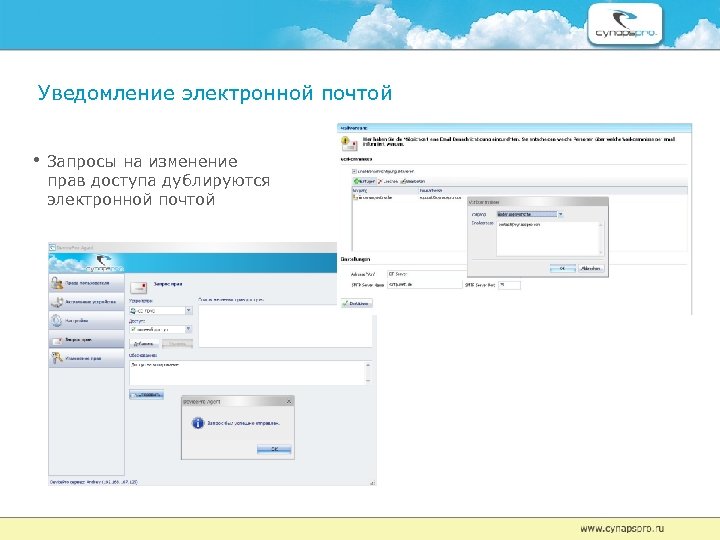The height and width of the screenshot is (540, 720).
Task: Click the scrollbar of the justification text box
Action: pos(368,372)
